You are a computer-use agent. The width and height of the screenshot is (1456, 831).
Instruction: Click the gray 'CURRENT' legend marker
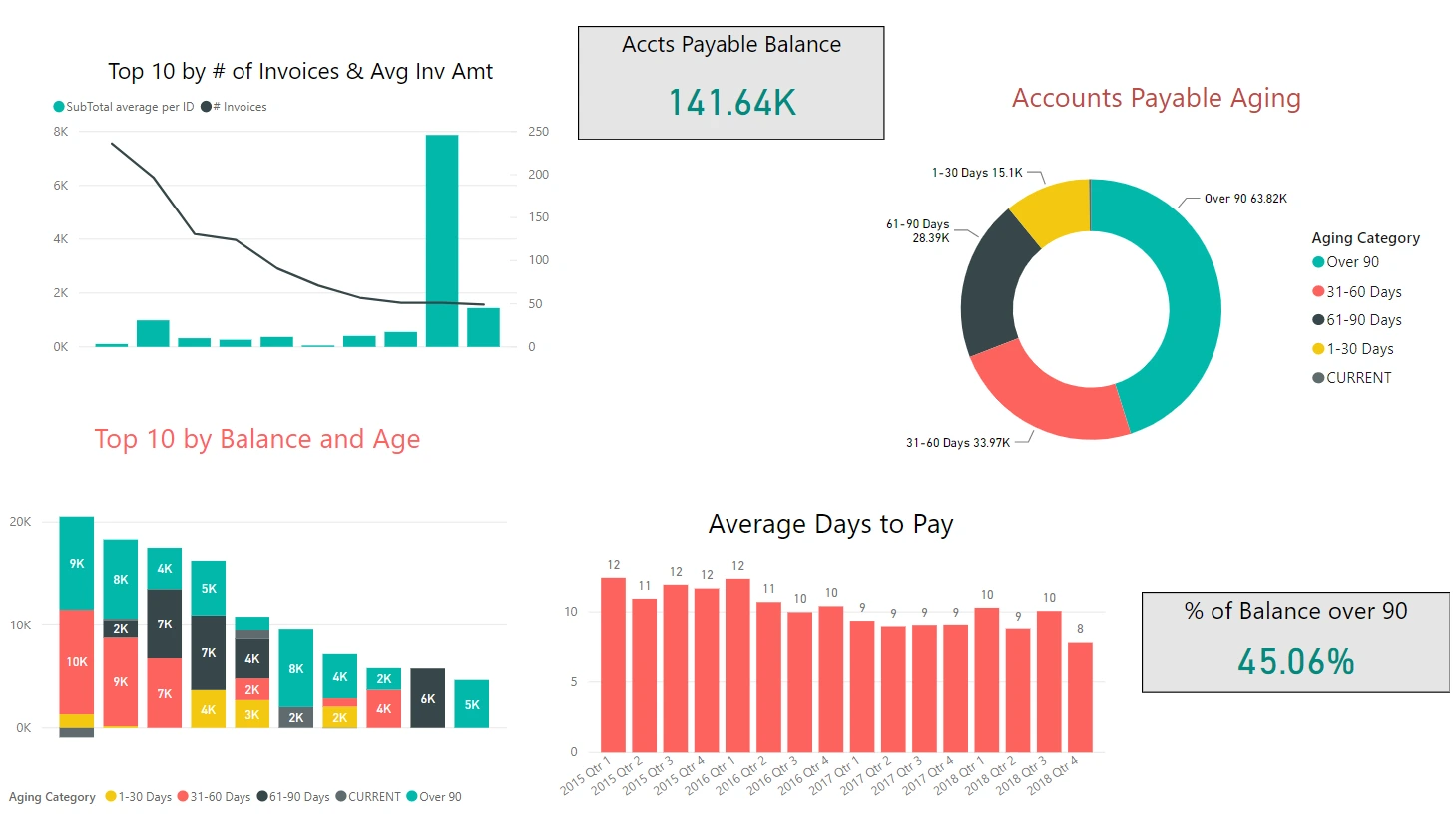[1319, 377]
